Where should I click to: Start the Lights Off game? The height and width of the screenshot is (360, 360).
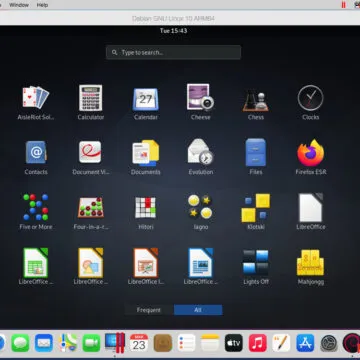[x=256, y=262]
